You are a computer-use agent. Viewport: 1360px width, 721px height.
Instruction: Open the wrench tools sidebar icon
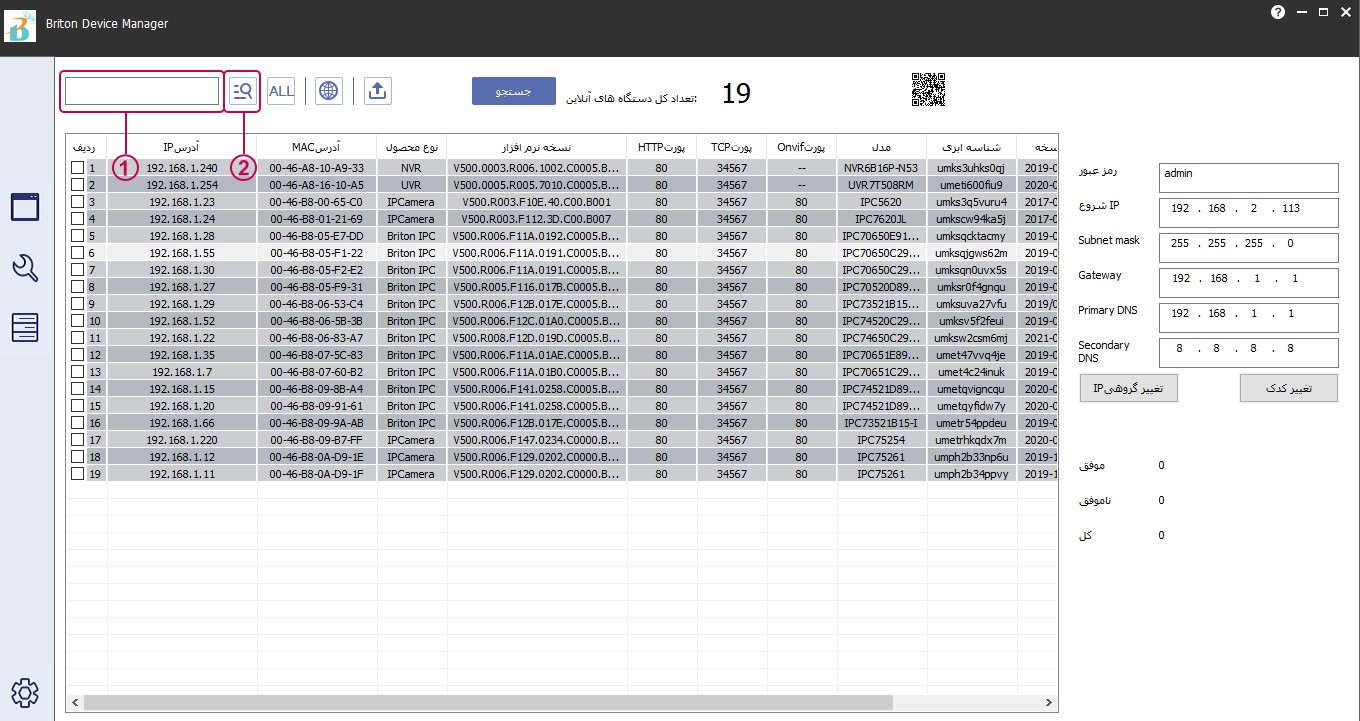click(x=25, y=267)
